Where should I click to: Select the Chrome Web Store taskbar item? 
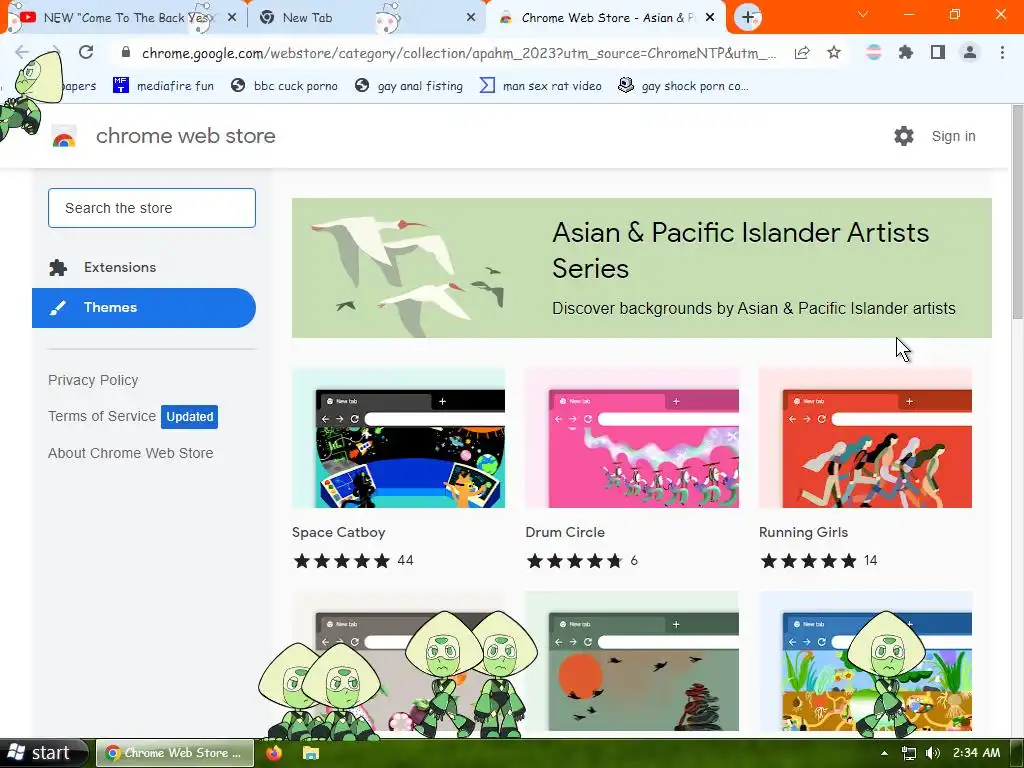pyautogui.click(x=175, y=753)
